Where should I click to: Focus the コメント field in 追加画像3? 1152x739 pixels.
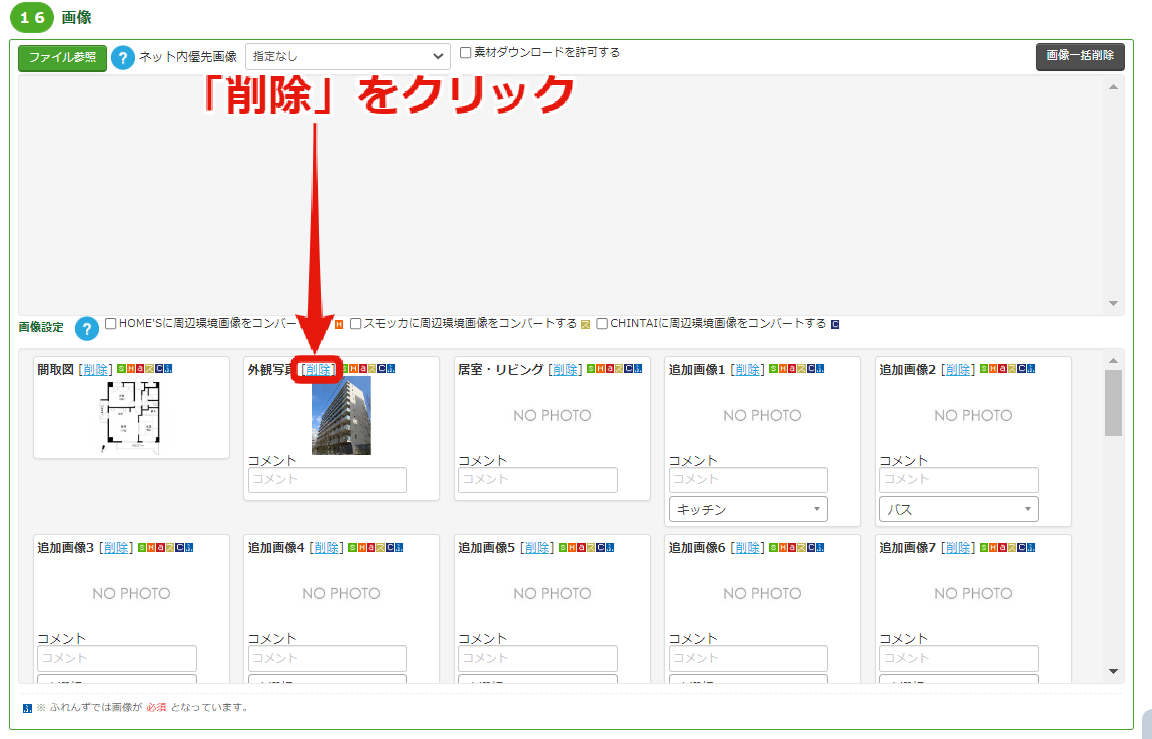click(x=117, y=658)
